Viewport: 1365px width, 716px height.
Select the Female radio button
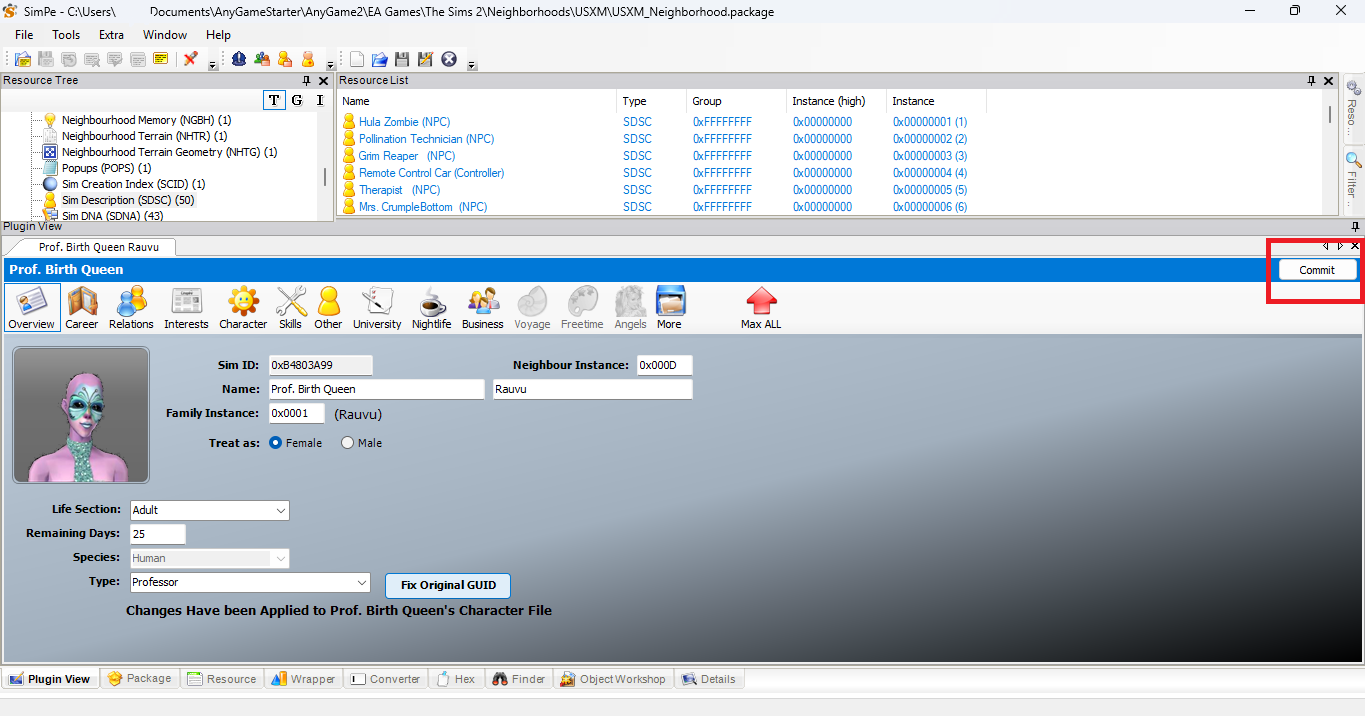coord(275,442)
